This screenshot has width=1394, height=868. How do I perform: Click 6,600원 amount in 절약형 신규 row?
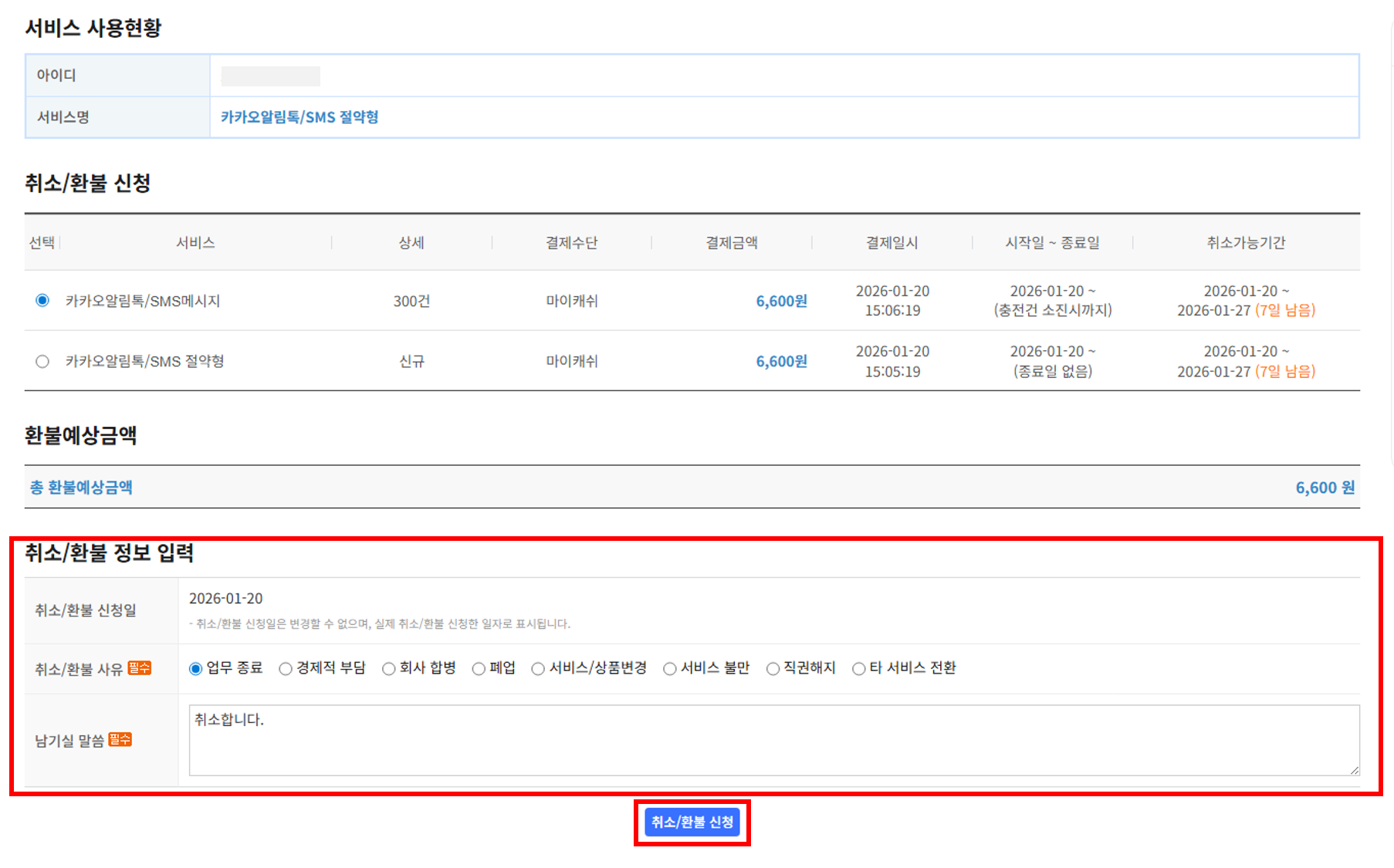[781, 361]
